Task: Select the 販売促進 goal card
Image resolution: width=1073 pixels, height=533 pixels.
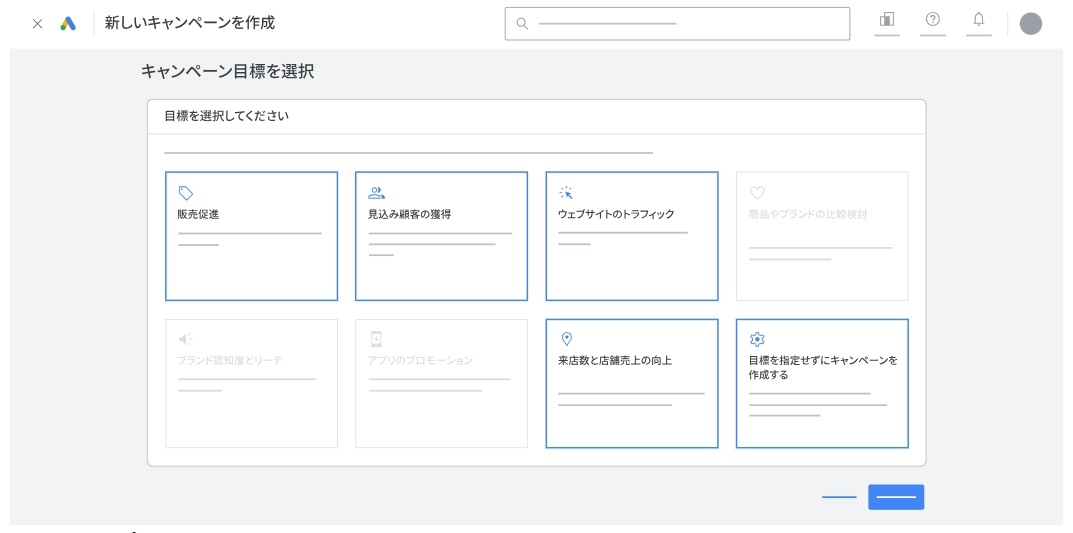Action: [x=252, y=236]
